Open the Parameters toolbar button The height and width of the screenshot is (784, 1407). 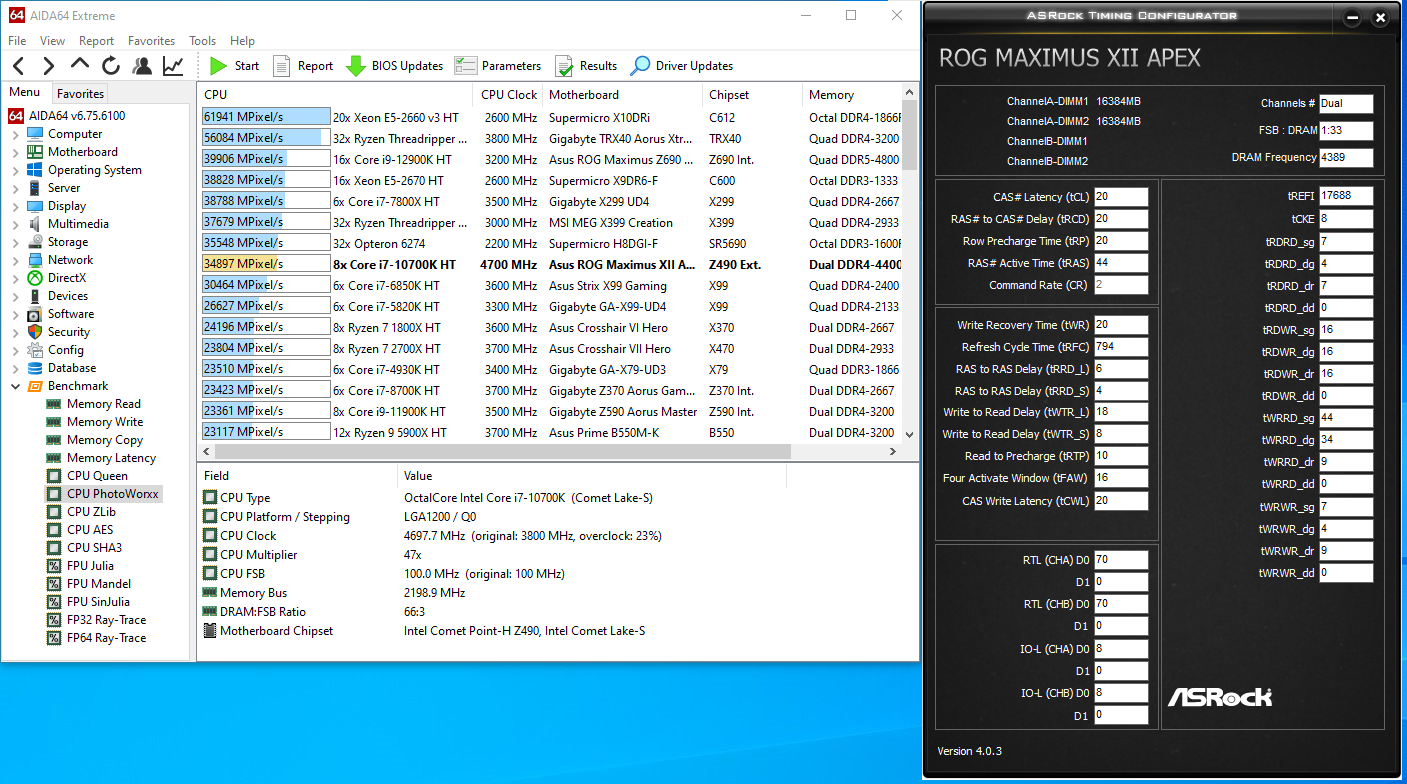tap(498, 66)
